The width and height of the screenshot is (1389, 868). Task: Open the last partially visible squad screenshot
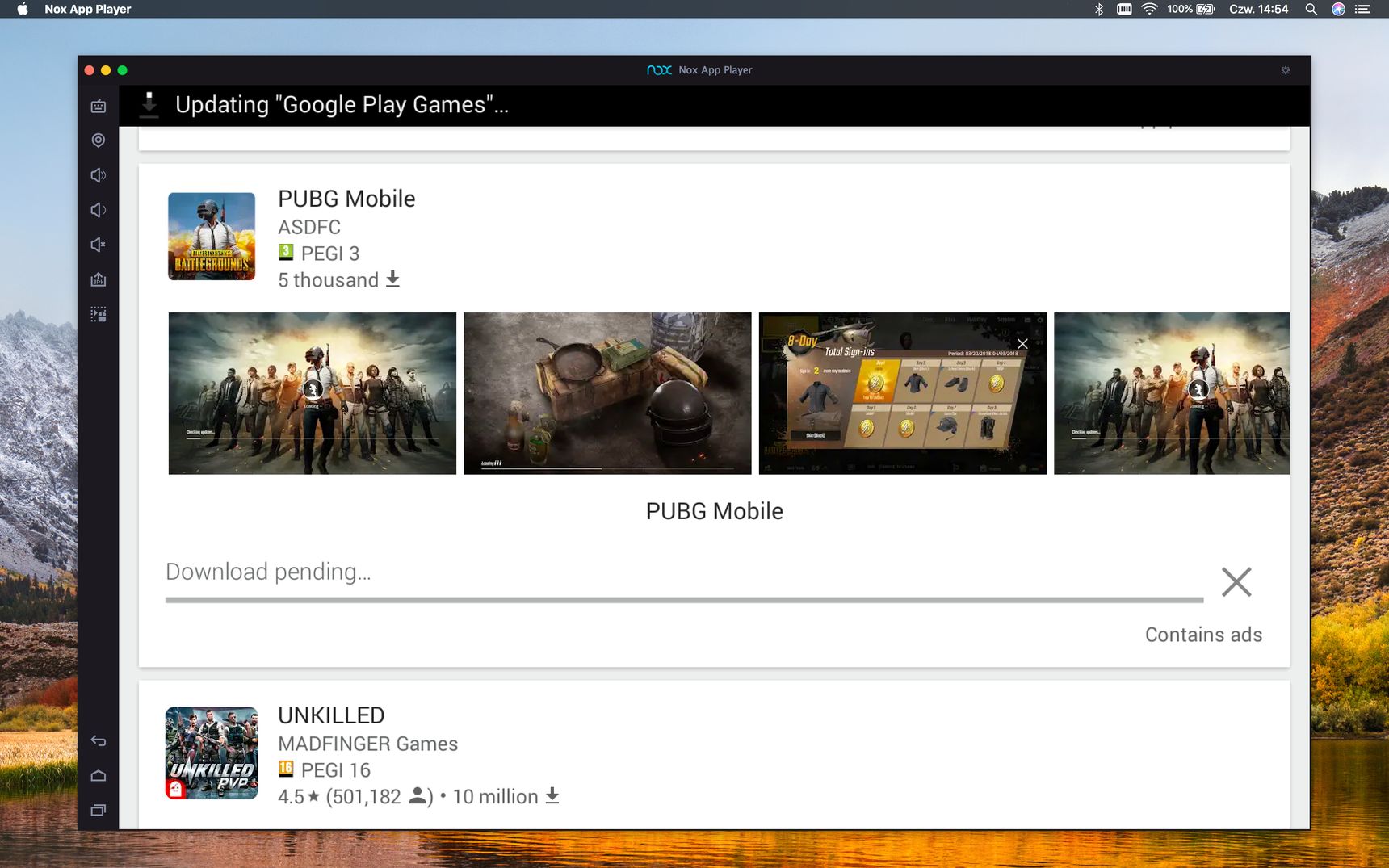1172,393
